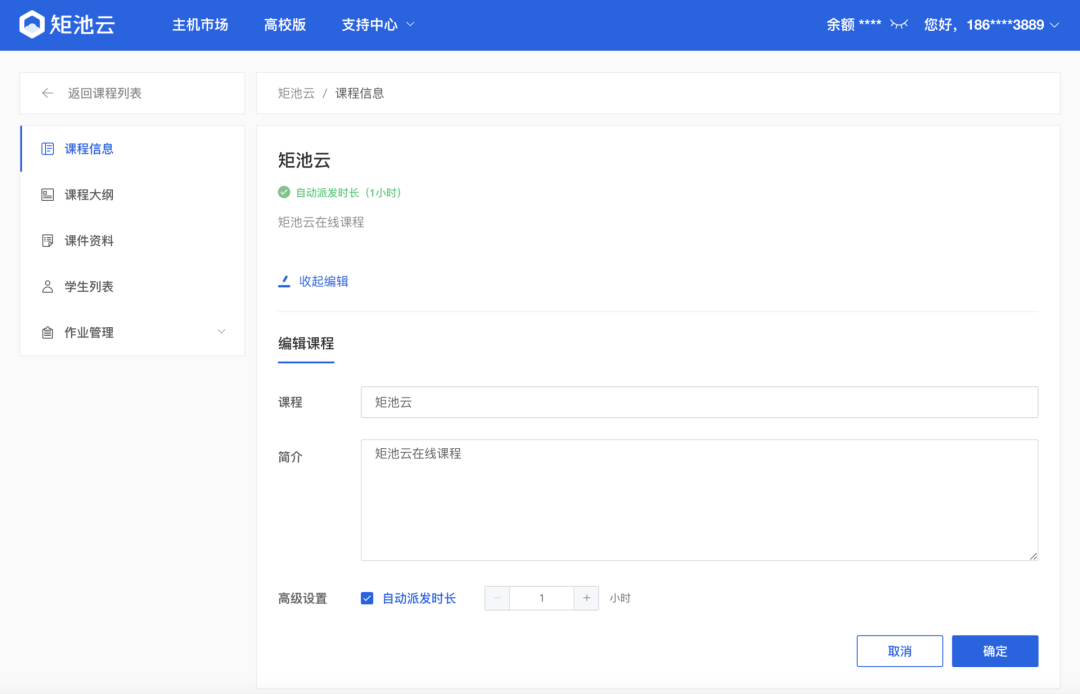Click the 自动派发时长 checkbox label

(x=419, y=598)
